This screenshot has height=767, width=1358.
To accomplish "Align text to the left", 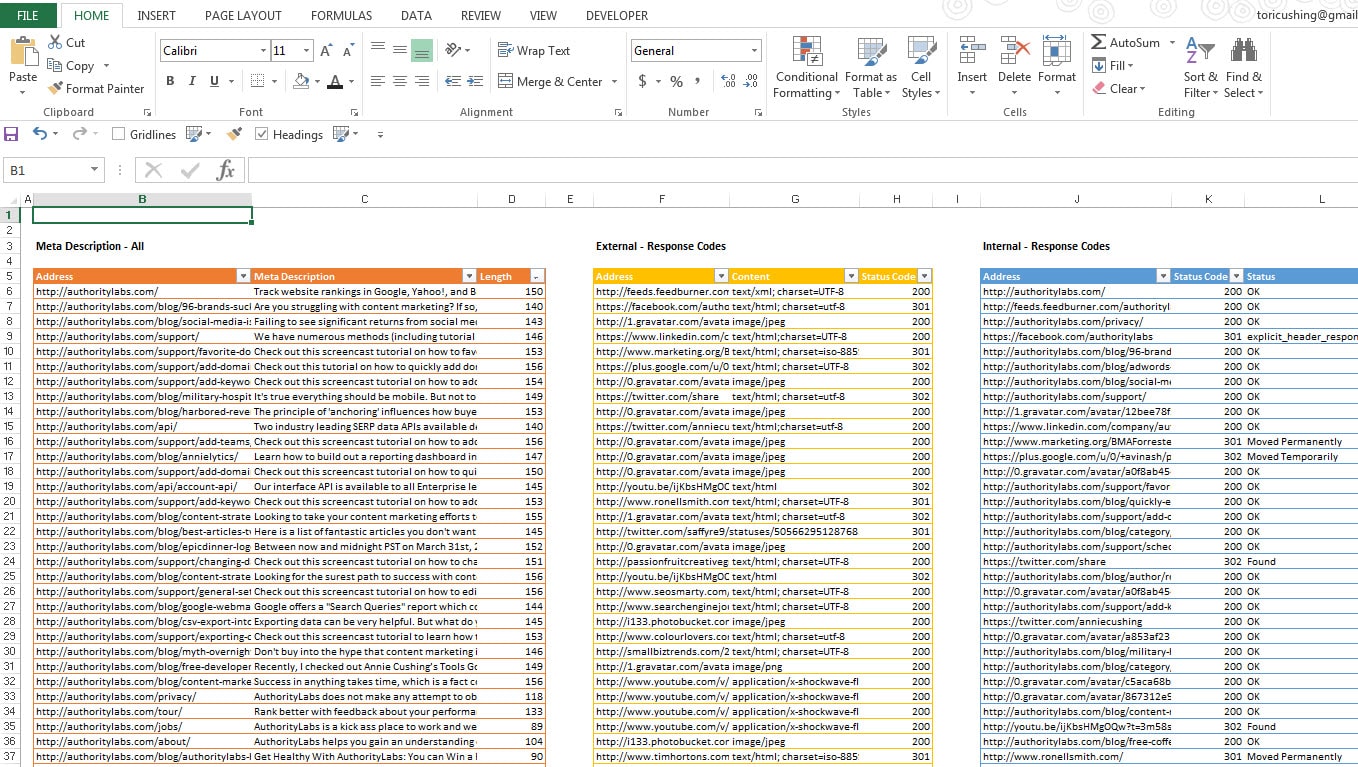I will 378,81.
